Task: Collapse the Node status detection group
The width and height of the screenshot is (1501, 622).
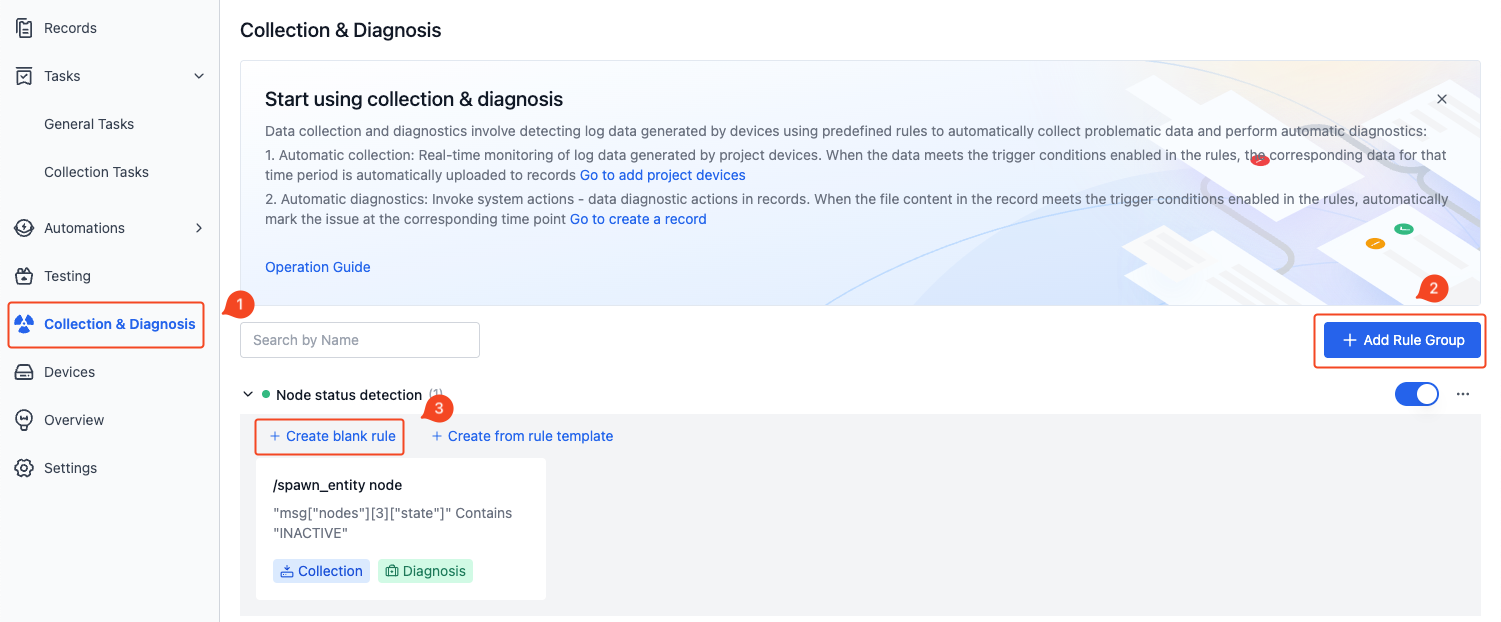Action: [x=248, y=394]
